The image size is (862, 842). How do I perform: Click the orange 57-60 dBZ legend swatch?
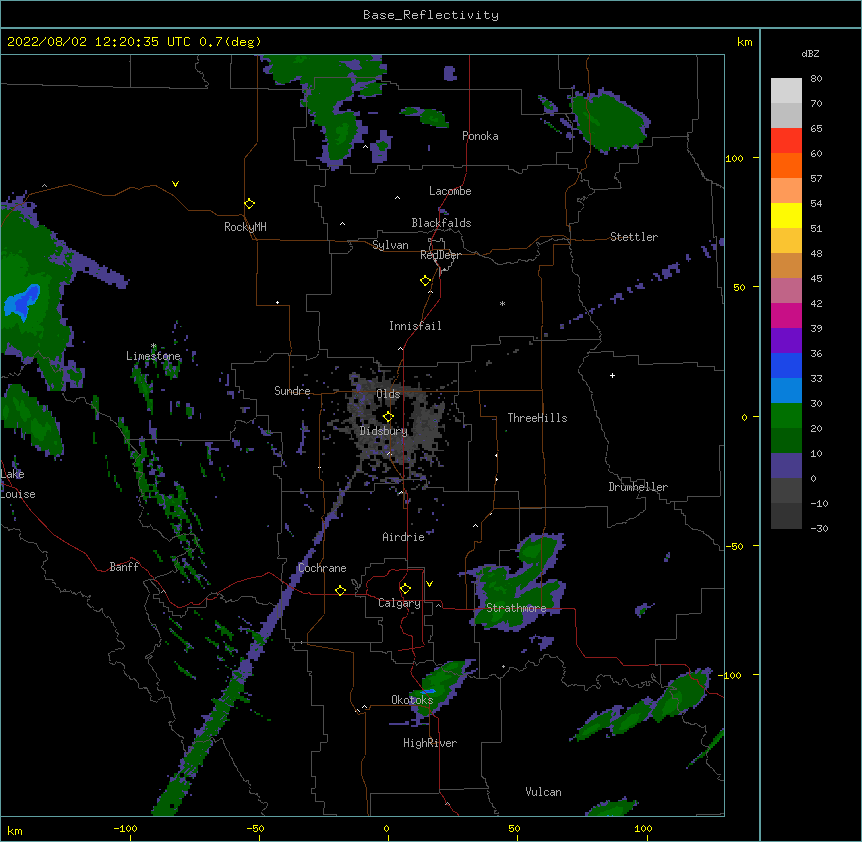point(786,165)
